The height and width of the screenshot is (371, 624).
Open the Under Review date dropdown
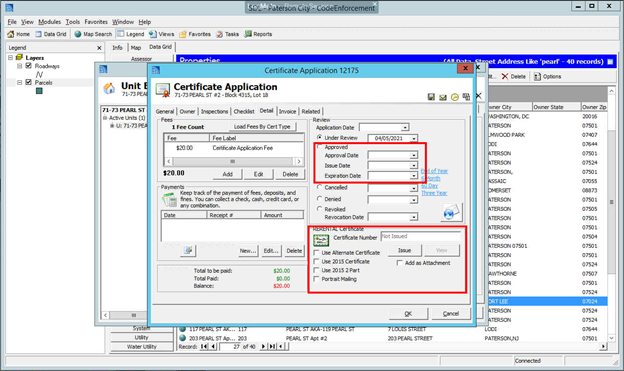[414, 139]
